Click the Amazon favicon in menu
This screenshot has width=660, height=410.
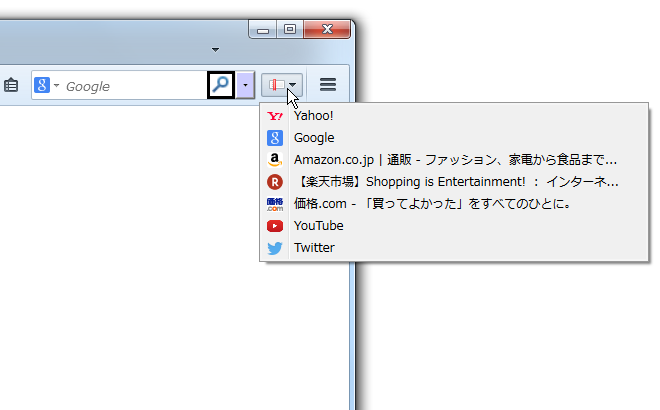275,160
